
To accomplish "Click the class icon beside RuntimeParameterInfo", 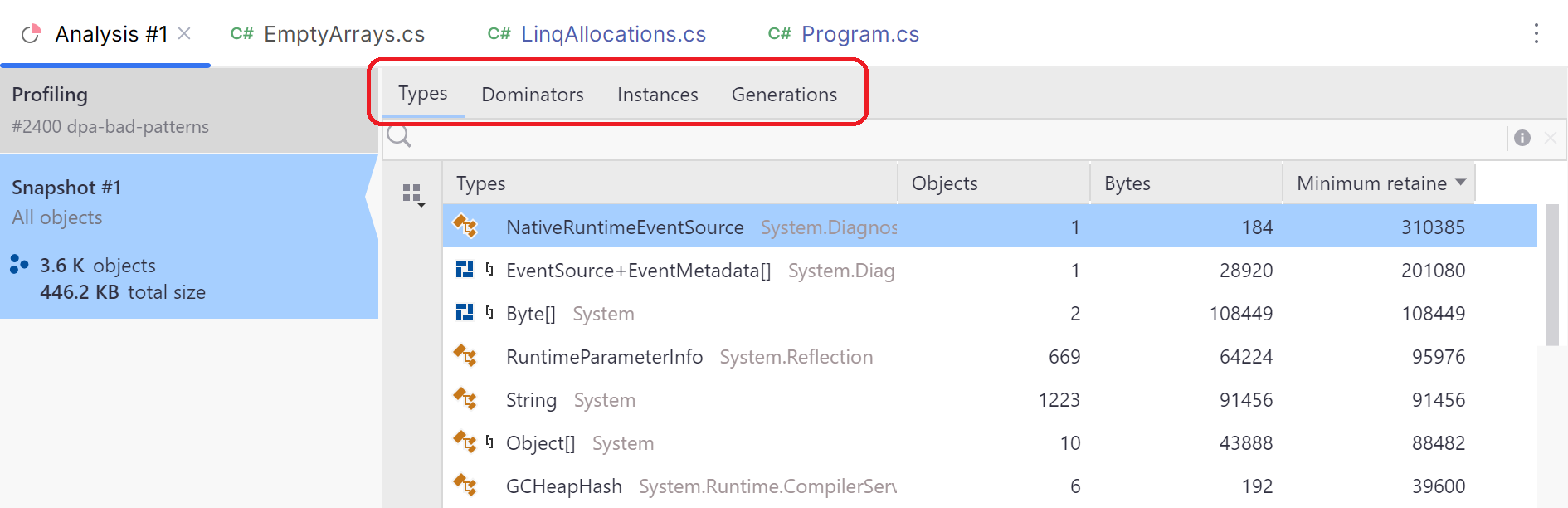I will coord(465,356).
